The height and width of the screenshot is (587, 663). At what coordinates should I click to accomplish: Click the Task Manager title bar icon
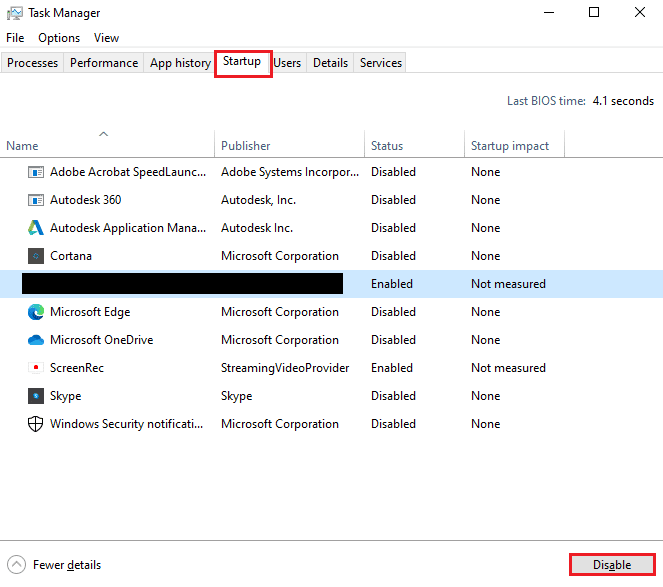pyautogui.click(x=14, y=13)
